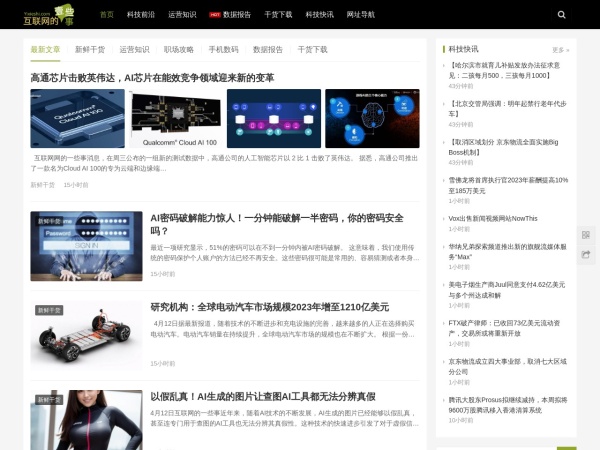Screen dimensions: 600x450
Task: Open news 腾讯大股东Prosus拟继续减持
Action: pyautogui.click(x=508, y=405)
